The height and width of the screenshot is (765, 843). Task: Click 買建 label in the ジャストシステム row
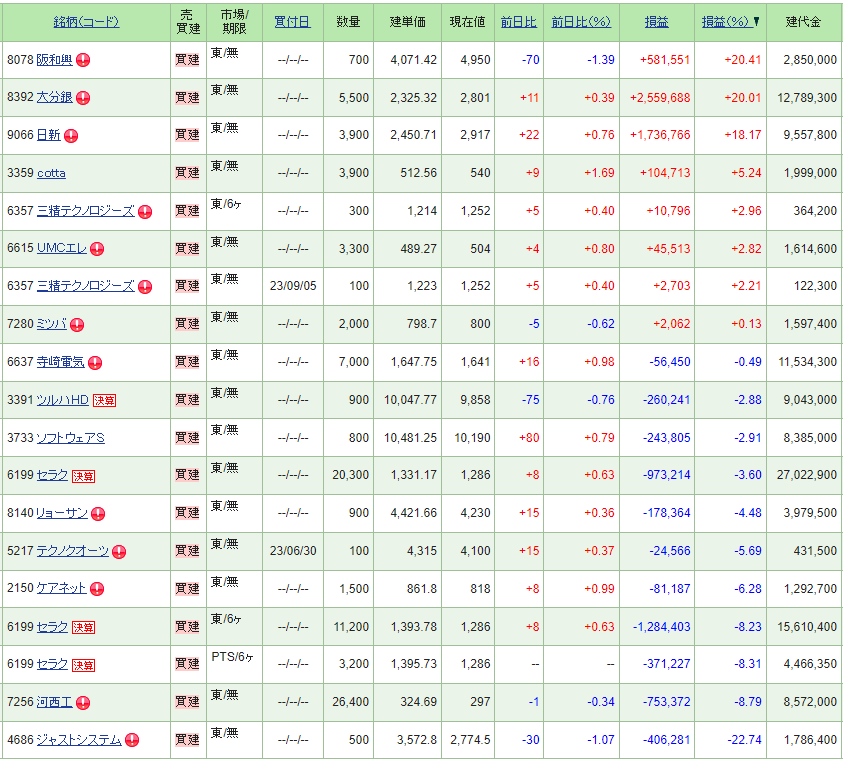point(188,740)
